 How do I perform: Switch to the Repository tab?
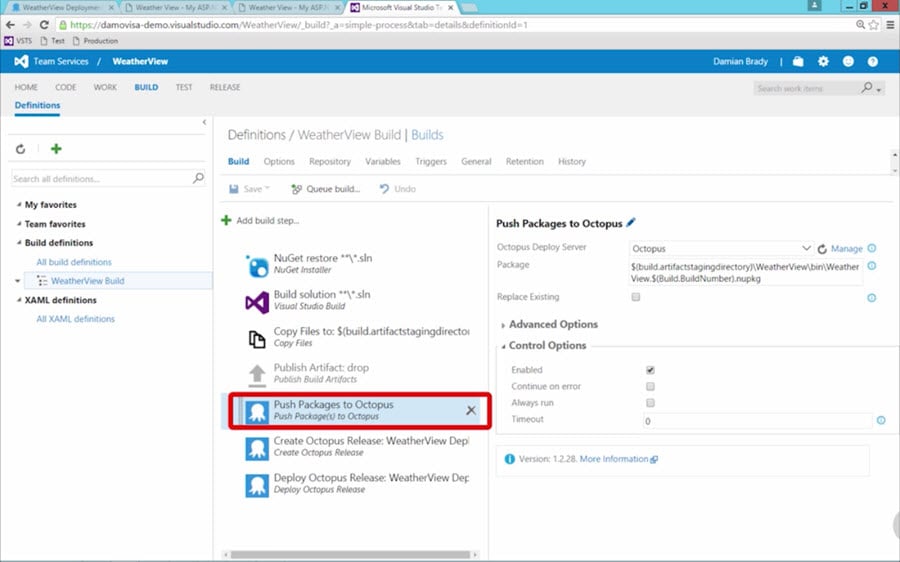329,161
